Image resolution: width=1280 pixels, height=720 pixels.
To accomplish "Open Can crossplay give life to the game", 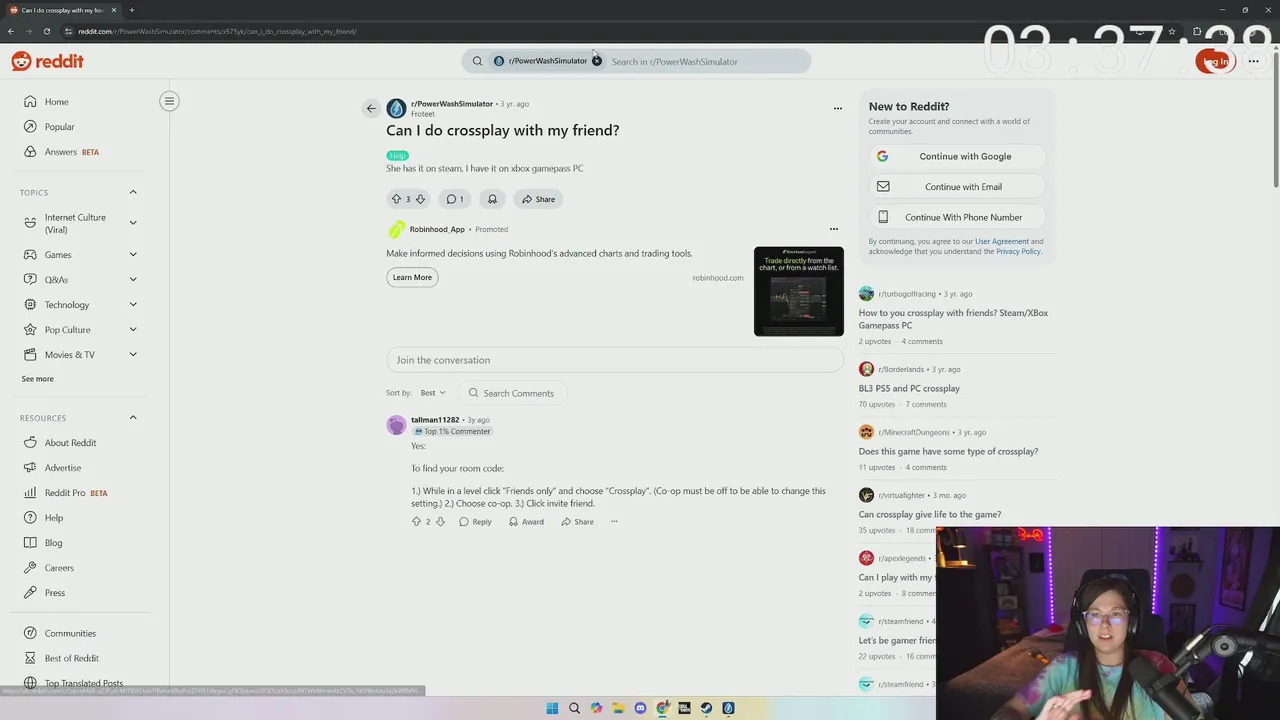I will pos(929,514).
